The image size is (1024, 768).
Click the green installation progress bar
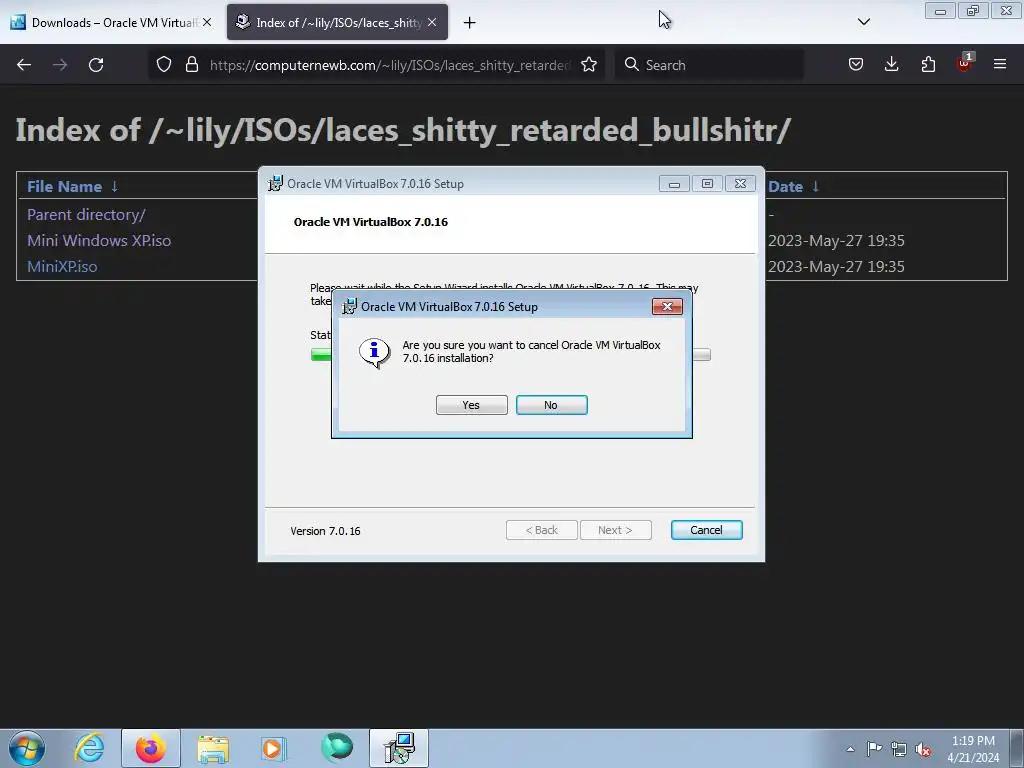321,355
